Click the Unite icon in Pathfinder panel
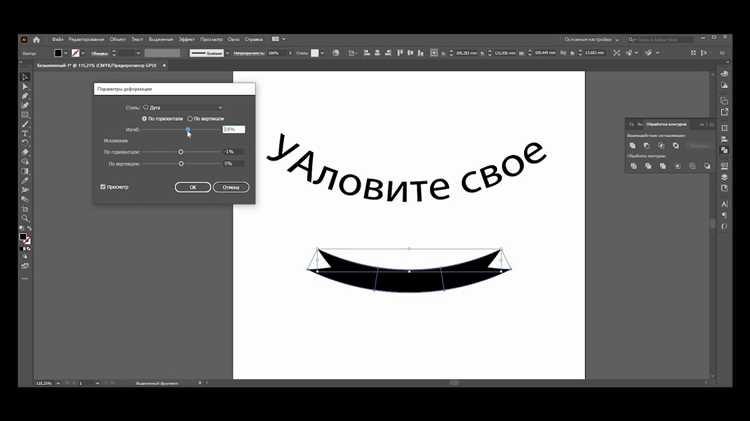750x421 pixels. (634, 145)
